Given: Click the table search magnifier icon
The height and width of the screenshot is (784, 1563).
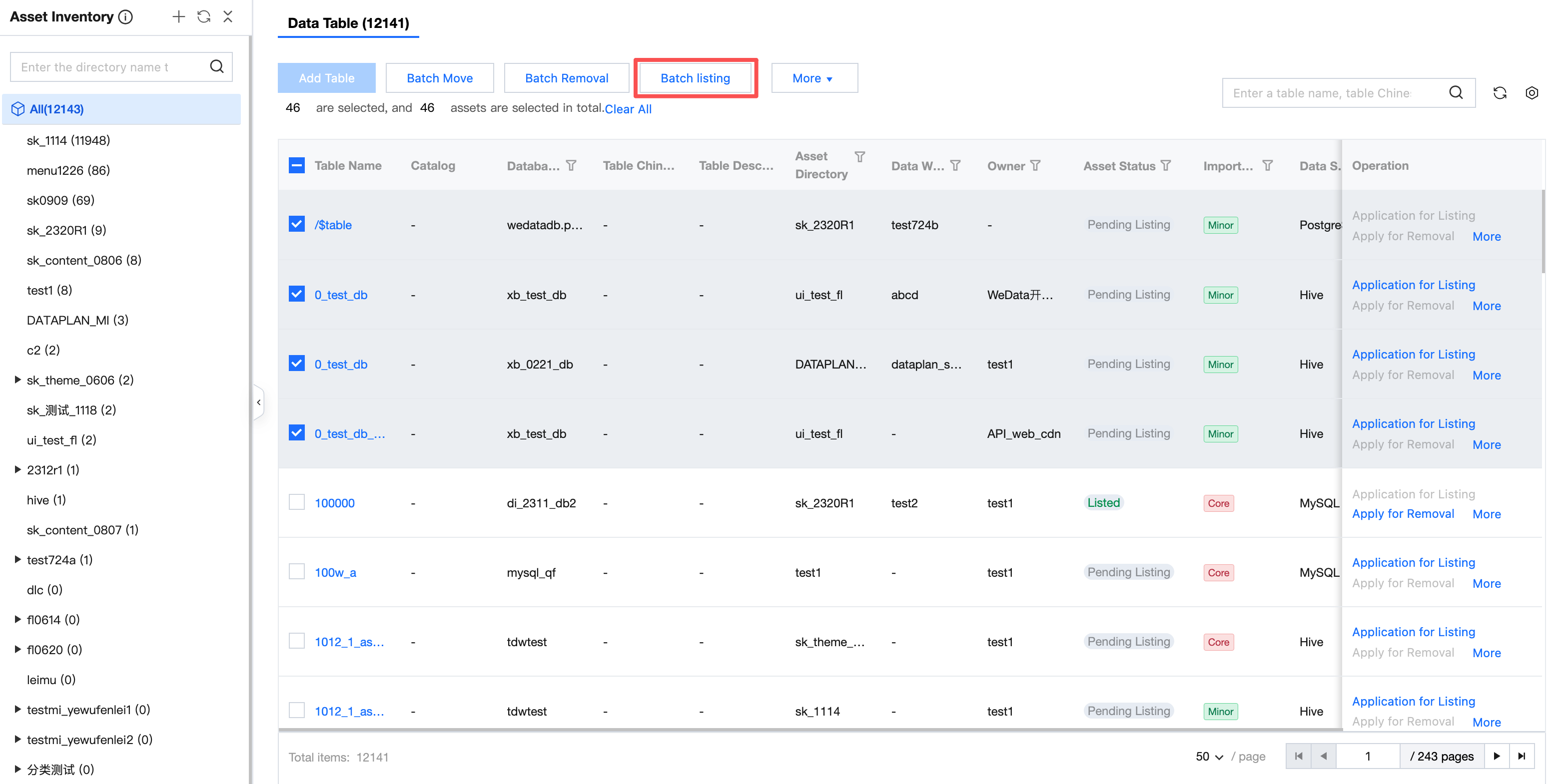Looking at the screenshot, I should 1456,93.
